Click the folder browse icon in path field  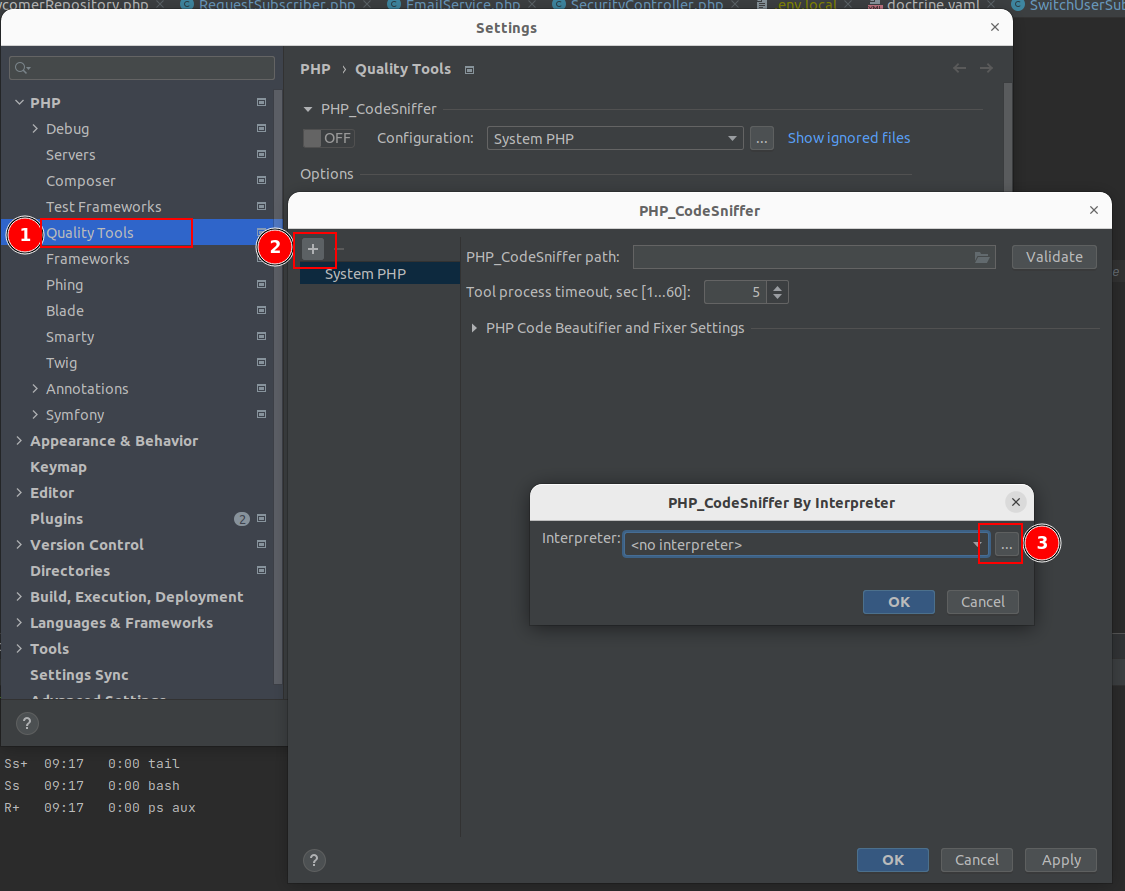coord(982,257)
